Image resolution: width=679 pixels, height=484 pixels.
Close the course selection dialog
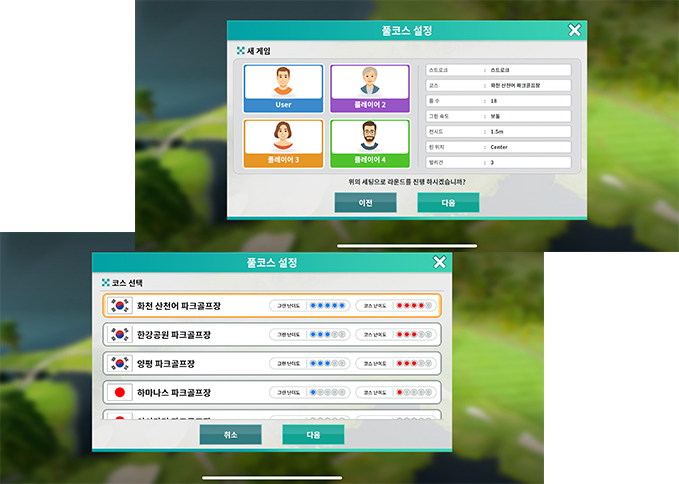click(x=439, y=262)
